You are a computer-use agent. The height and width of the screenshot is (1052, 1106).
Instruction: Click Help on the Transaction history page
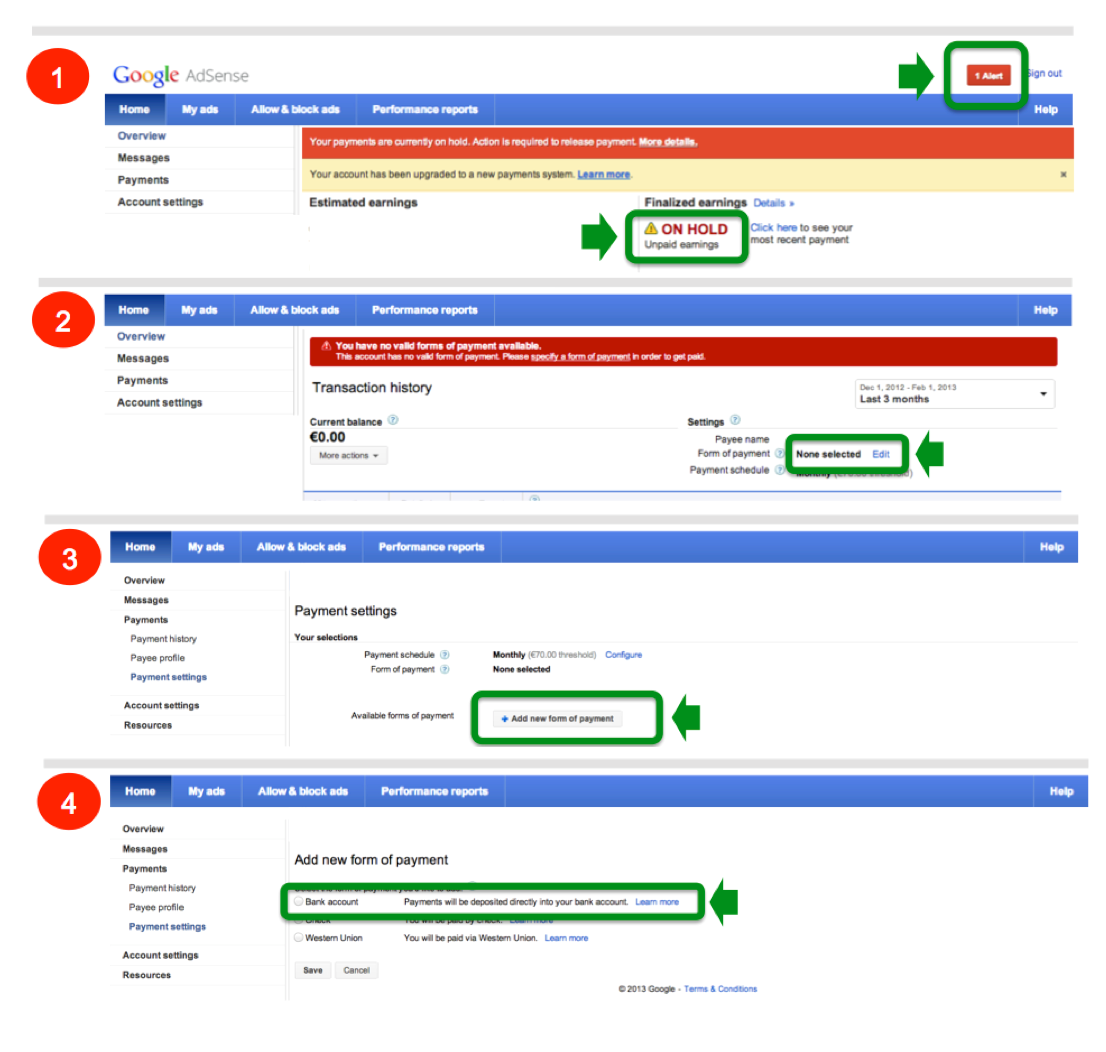coord(1045,310)
